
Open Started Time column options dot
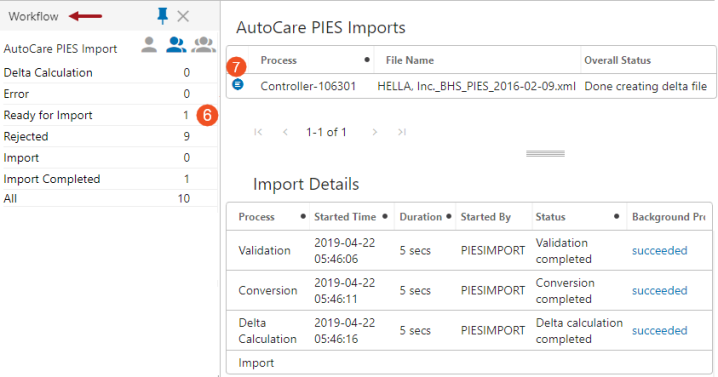(x=385, y=216)
